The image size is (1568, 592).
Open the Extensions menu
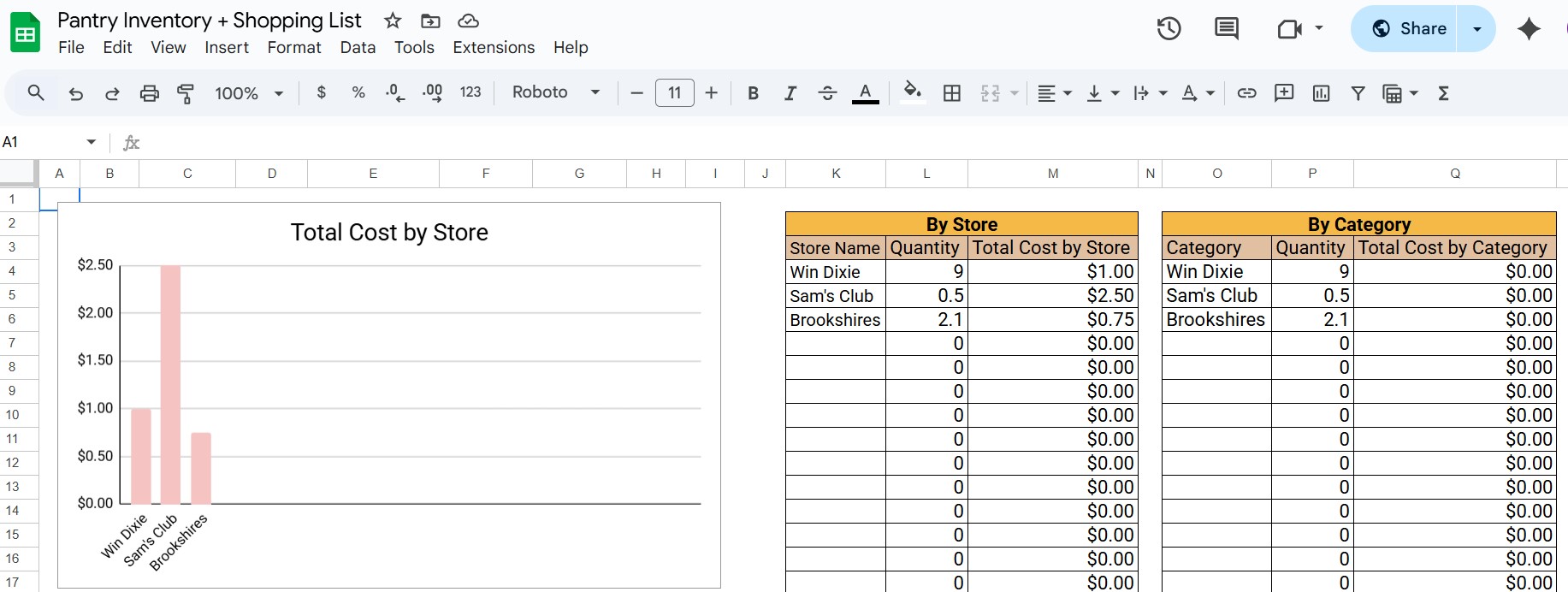click(x=494, y=48)
